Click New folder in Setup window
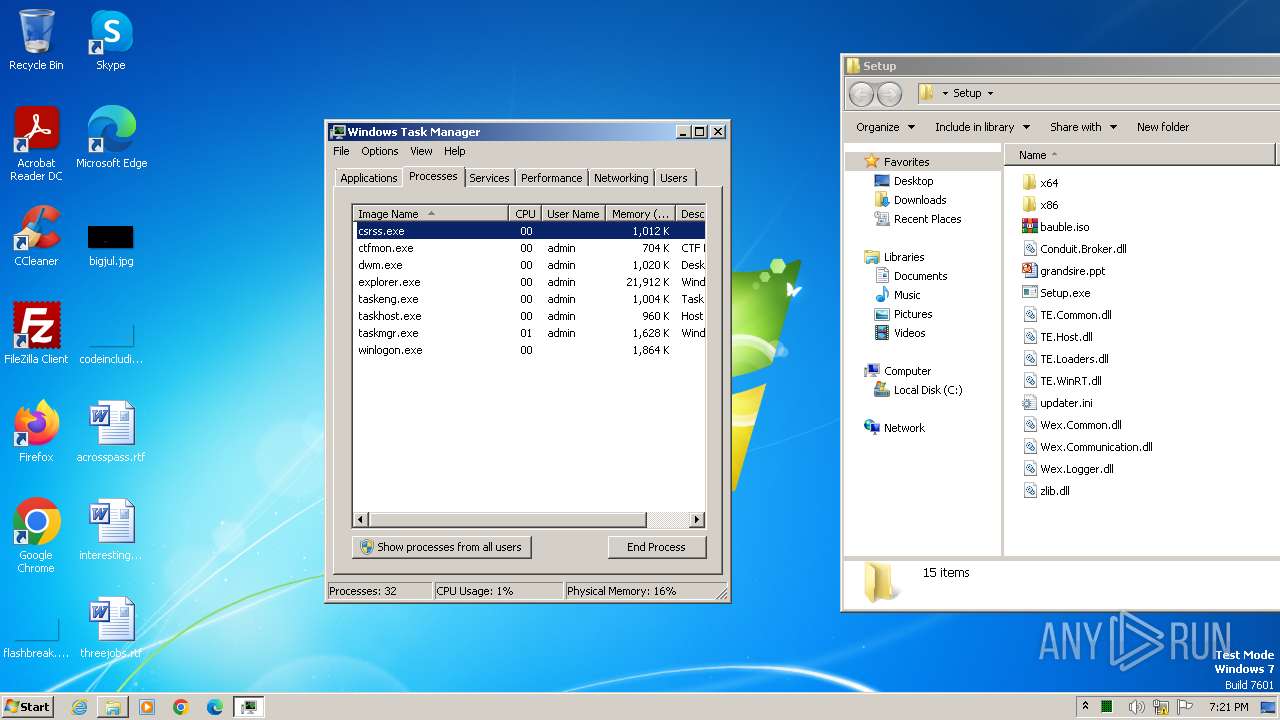The image size is (1280, 720). [1163, 127]
